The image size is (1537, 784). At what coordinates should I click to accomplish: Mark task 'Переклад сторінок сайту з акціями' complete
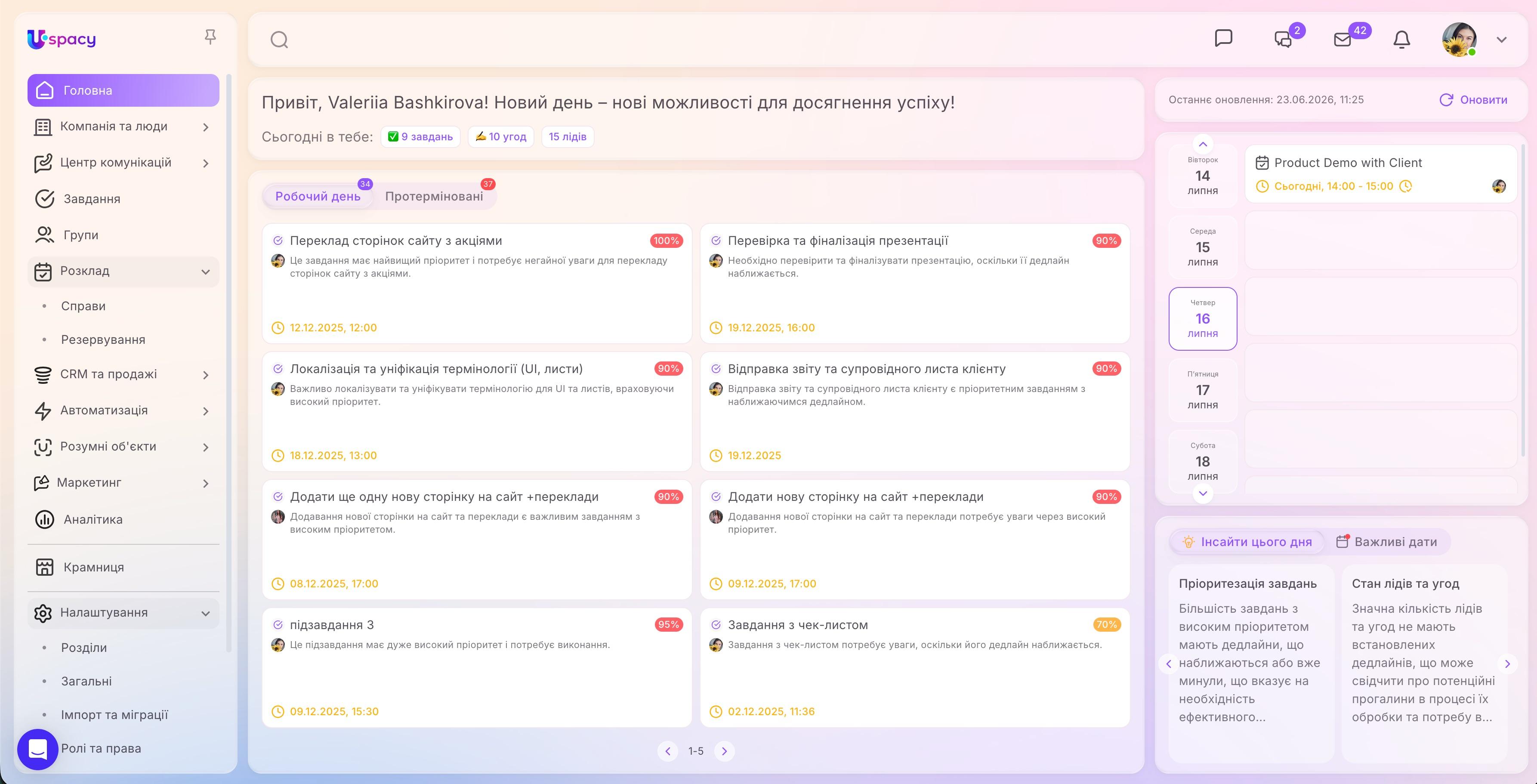tap(278, 241)
